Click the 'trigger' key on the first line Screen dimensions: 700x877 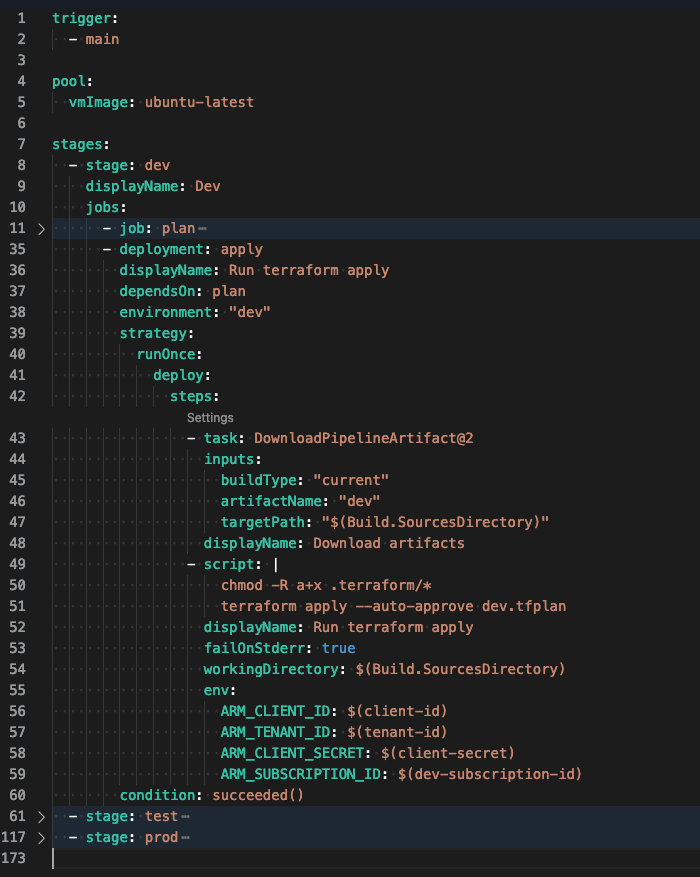pos(81,18)
